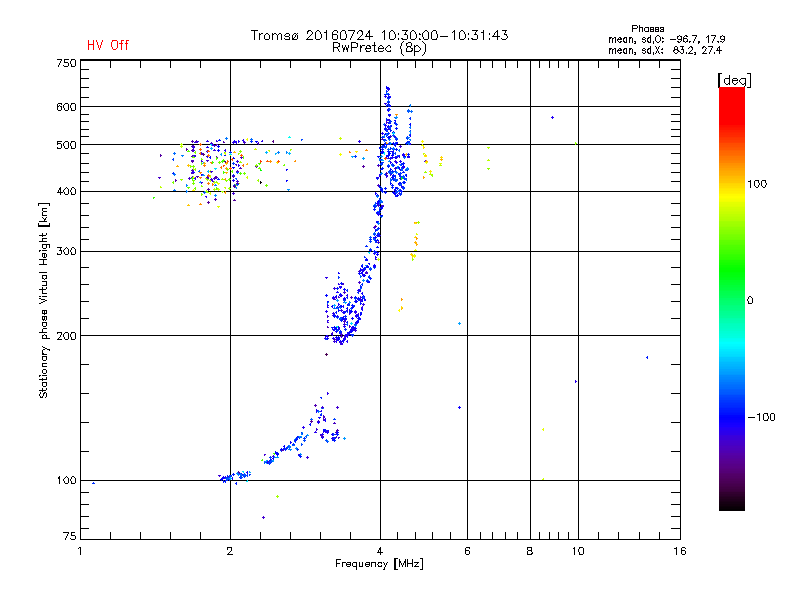Click the x-axis tick label '4'

click(380, 551)
